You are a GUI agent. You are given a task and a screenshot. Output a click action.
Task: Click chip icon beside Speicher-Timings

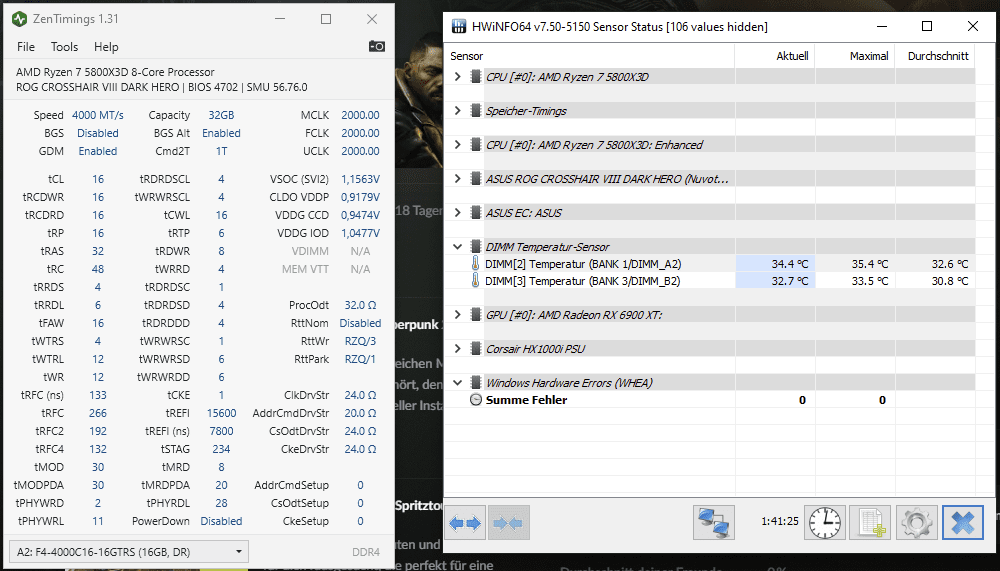(475, 111)
